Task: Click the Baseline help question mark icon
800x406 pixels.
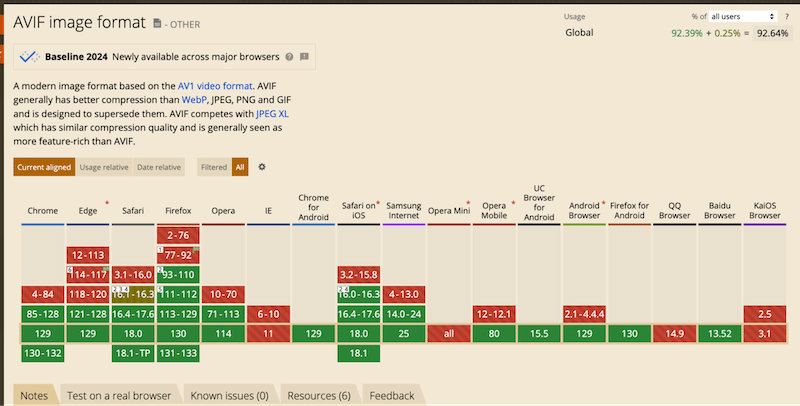Action: 289,57
